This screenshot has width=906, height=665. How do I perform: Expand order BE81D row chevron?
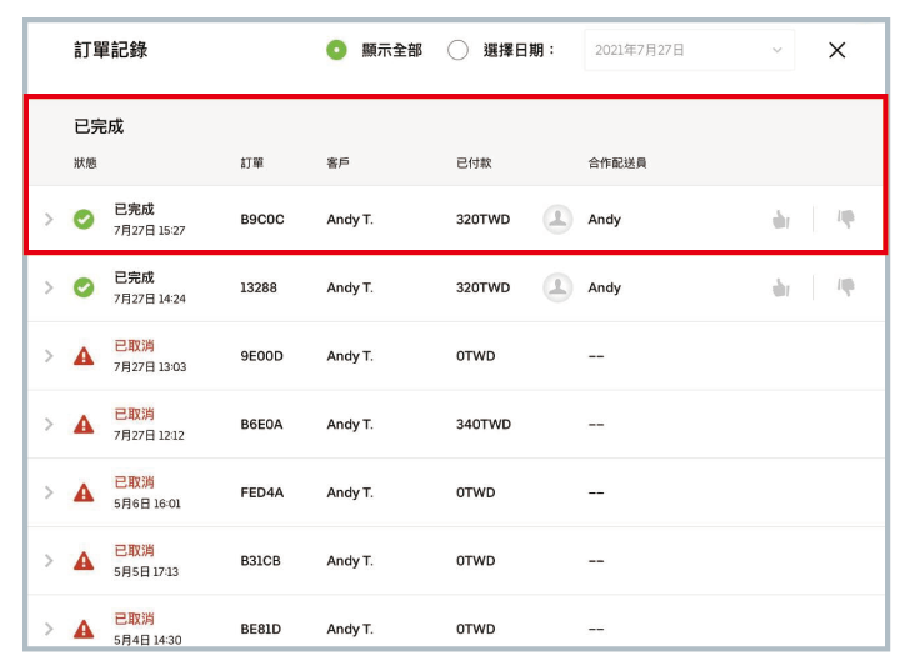point(49,629)
